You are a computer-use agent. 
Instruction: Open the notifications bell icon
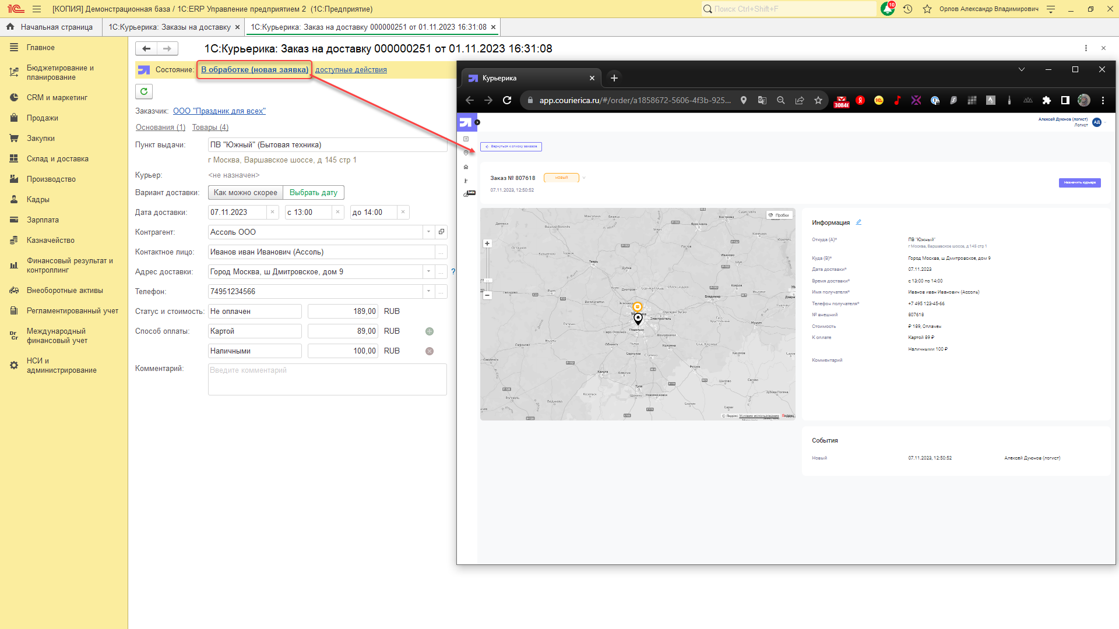[x=887, y=9]
